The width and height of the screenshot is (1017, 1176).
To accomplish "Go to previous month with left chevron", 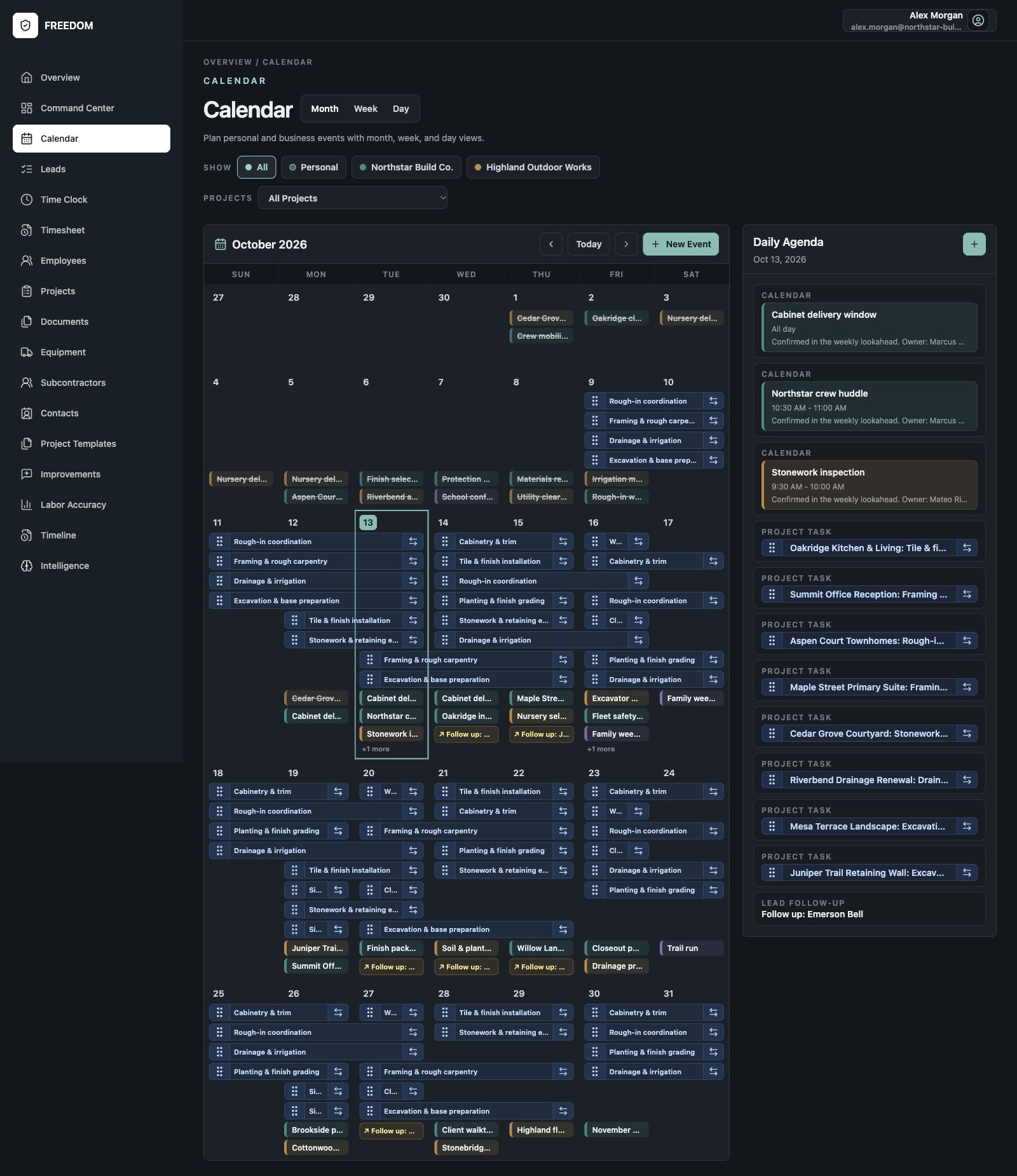I will [551, 244].
